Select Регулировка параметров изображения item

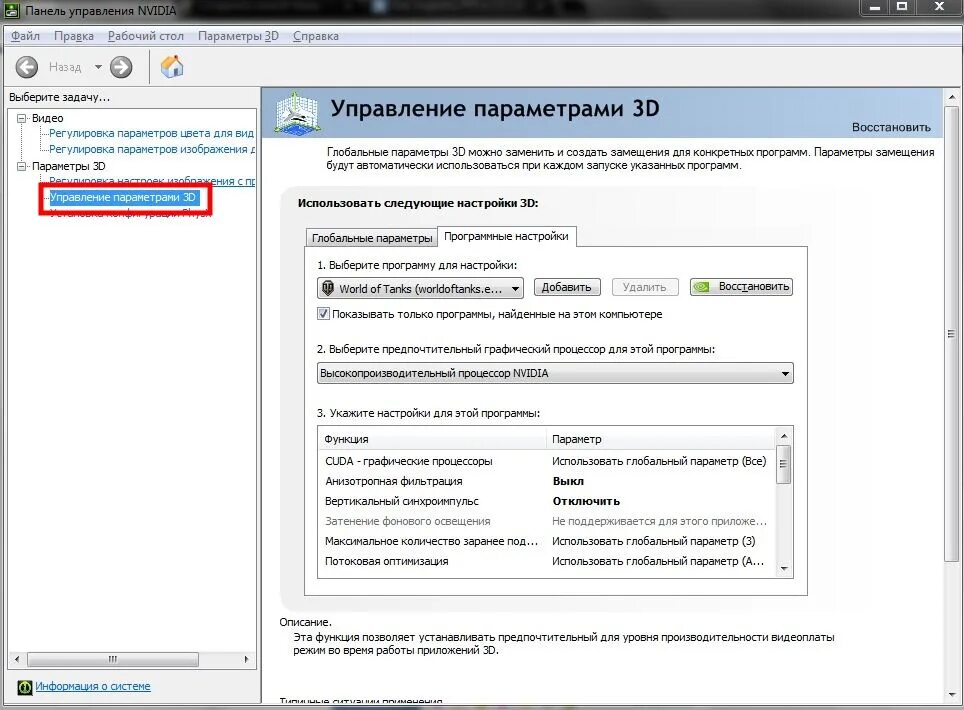tap(151, 149)
